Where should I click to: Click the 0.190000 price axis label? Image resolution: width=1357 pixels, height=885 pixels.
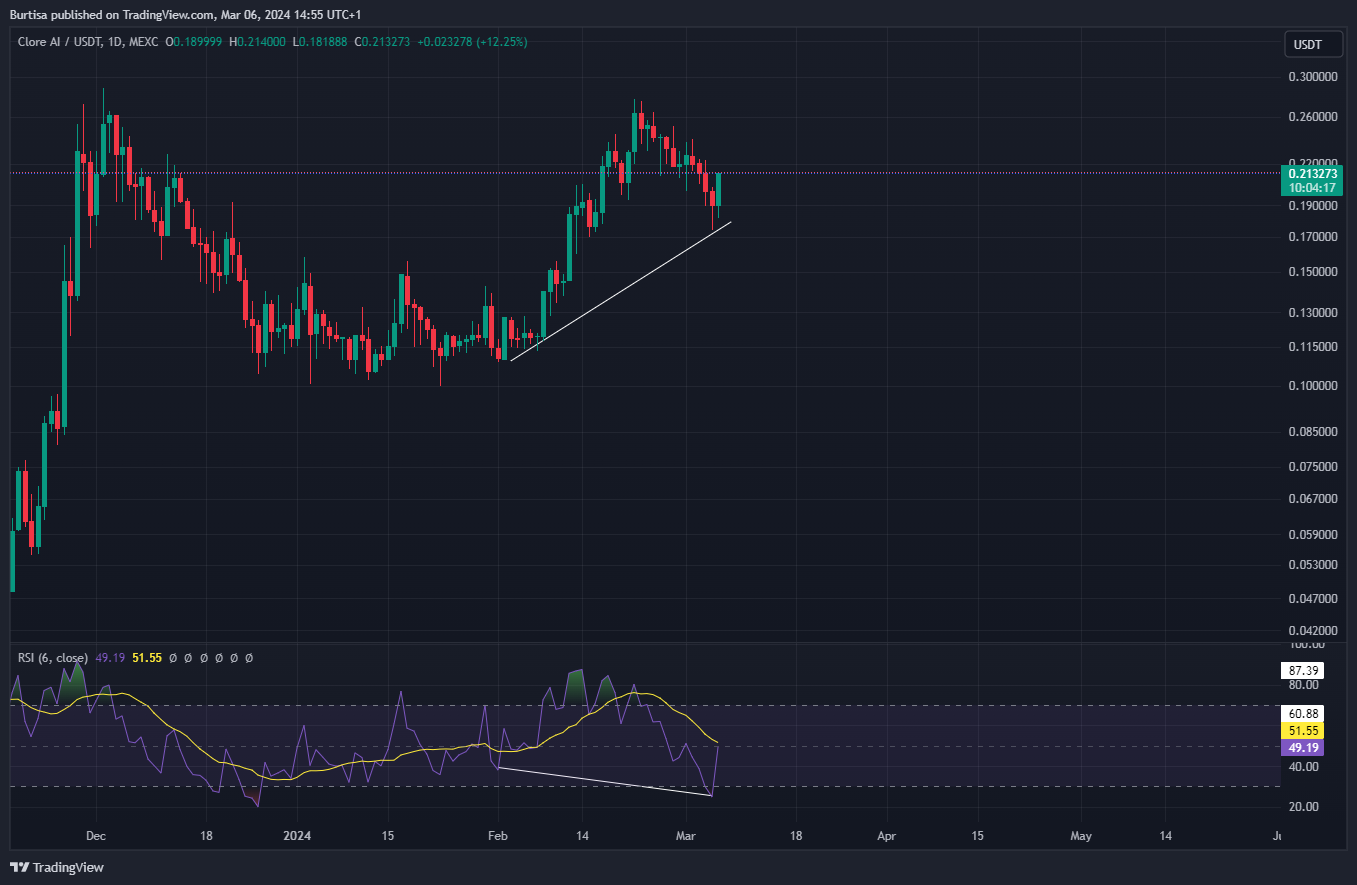tap(1313, 206)
